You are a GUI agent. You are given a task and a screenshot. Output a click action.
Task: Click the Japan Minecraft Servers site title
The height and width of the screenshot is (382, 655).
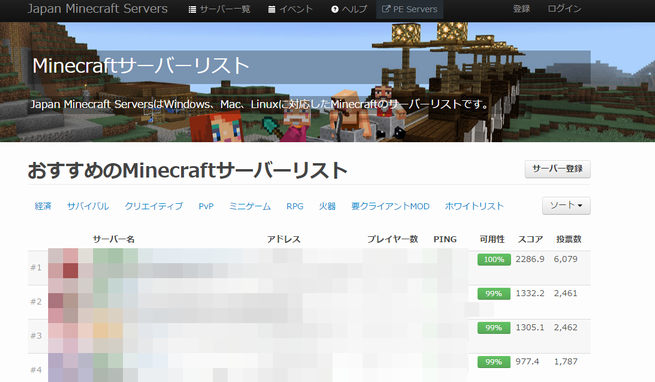tap(98, 9)
